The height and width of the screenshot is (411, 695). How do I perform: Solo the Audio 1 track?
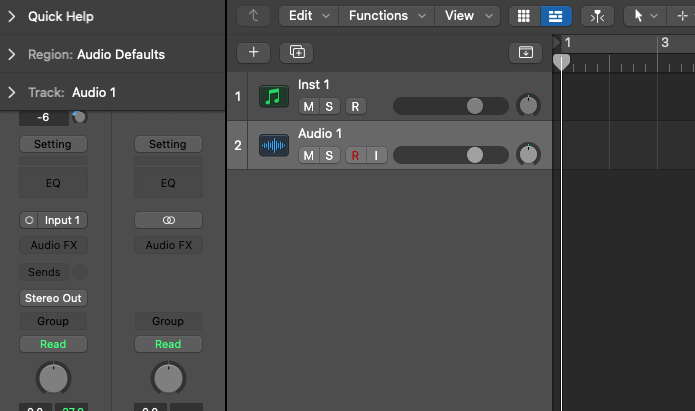(329, 155)
